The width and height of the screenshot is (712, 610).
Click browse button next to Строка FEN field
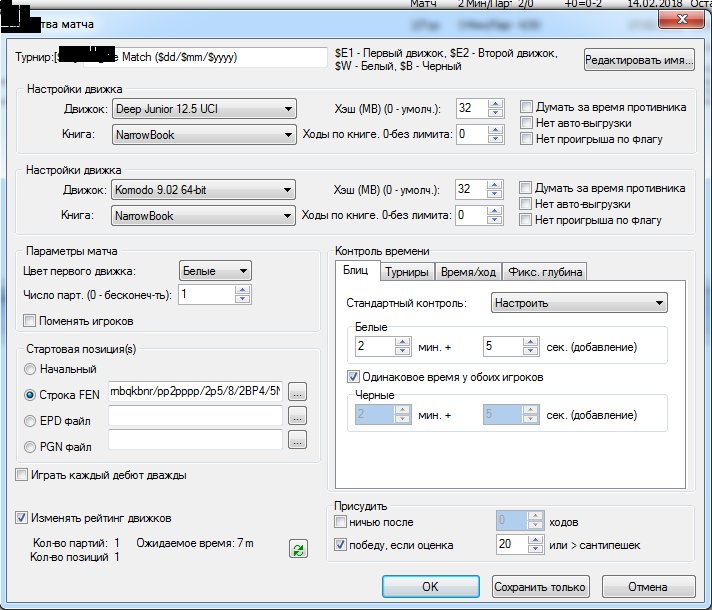click(297, 390)
